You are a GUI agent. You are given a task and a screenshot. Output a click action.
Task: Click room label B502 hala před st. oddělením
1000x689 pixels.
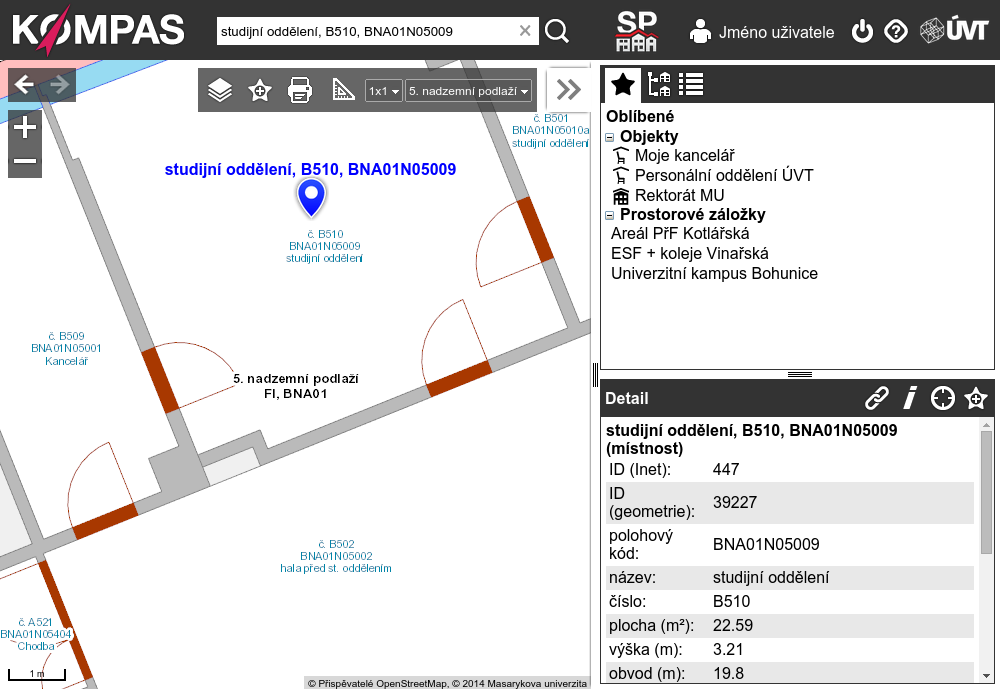(336, 556)
